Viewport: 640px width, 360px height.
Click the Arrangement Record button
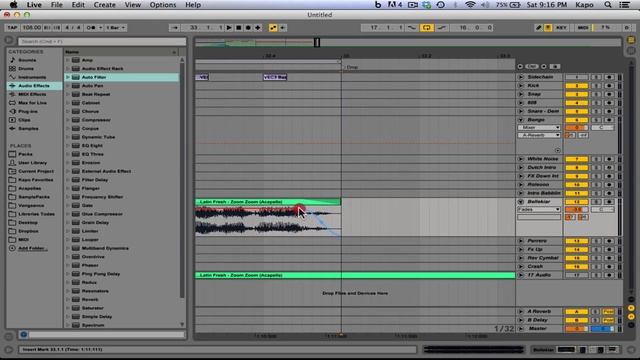(x=248, y=28)
